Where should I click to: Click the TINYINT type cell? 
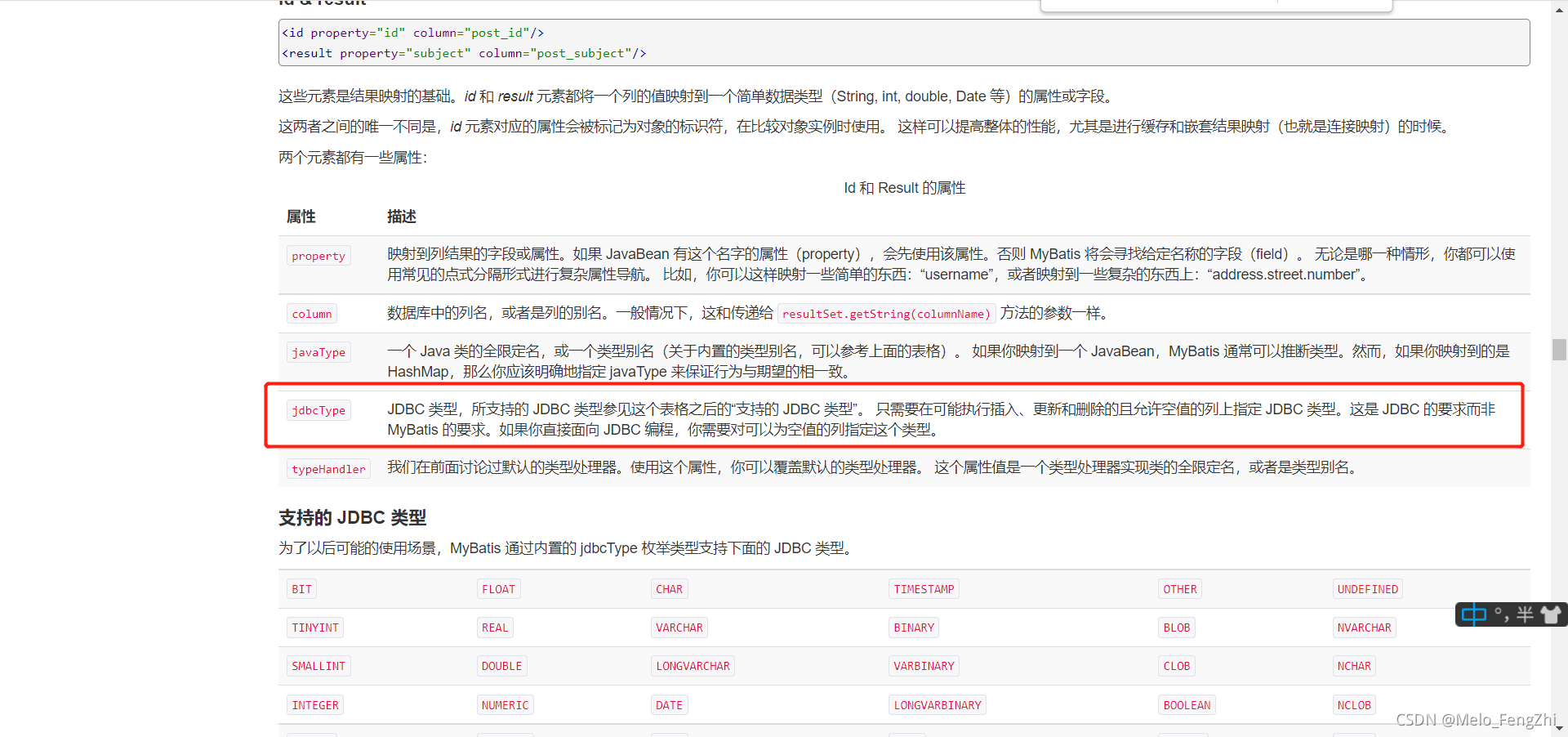coord(315,628)
